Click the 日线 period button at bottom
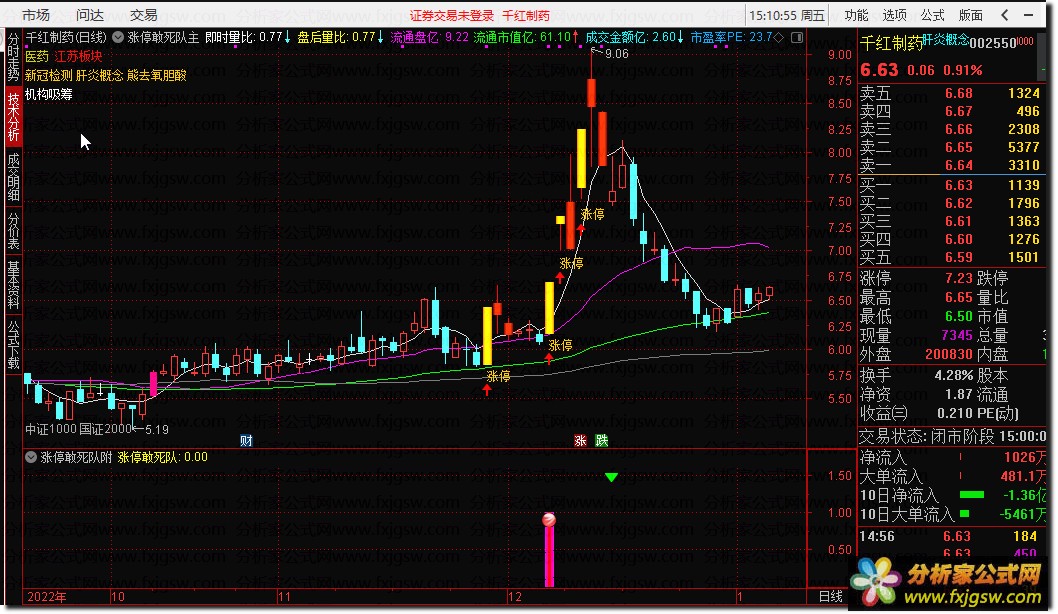The width and height of the screenshot is (1058, 614). [831, 596]
